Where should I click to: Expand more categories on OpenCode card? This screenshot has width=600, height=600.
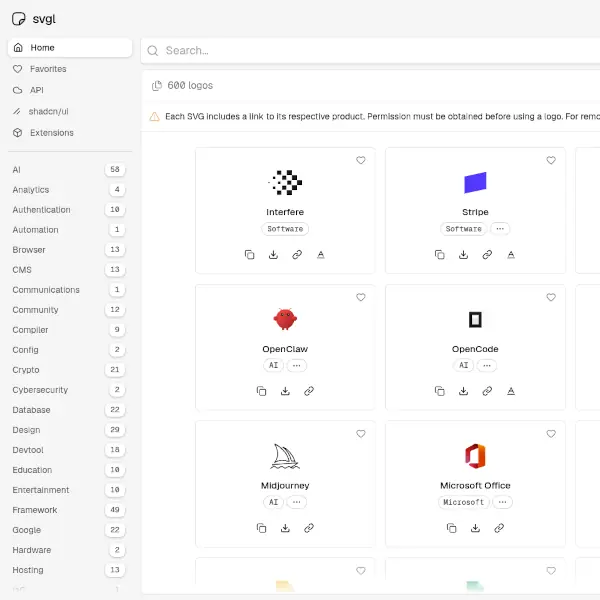pyautogui.click(x=487, y=365)
